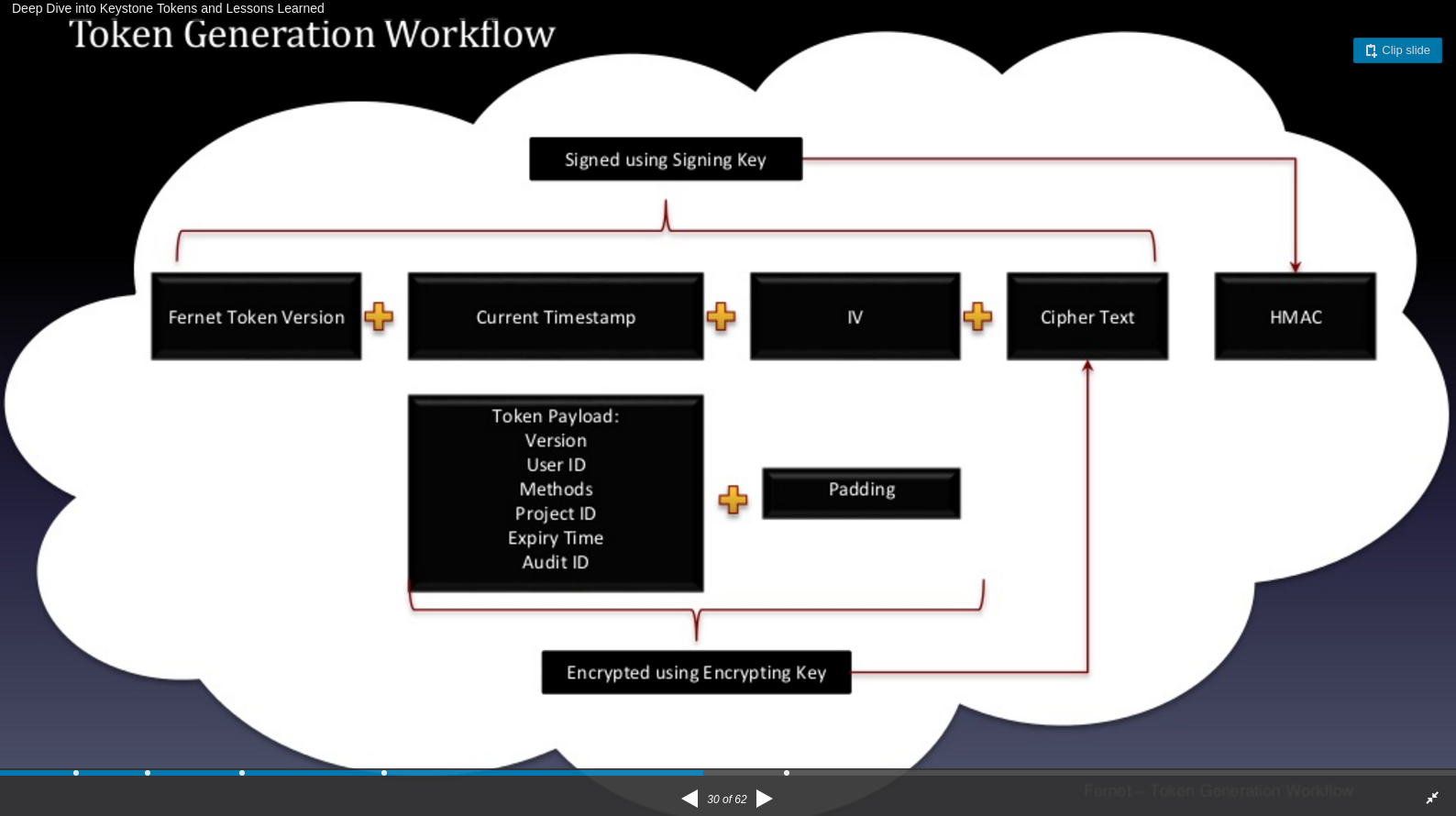Go to the previous slide arrow

click(689, 799)
